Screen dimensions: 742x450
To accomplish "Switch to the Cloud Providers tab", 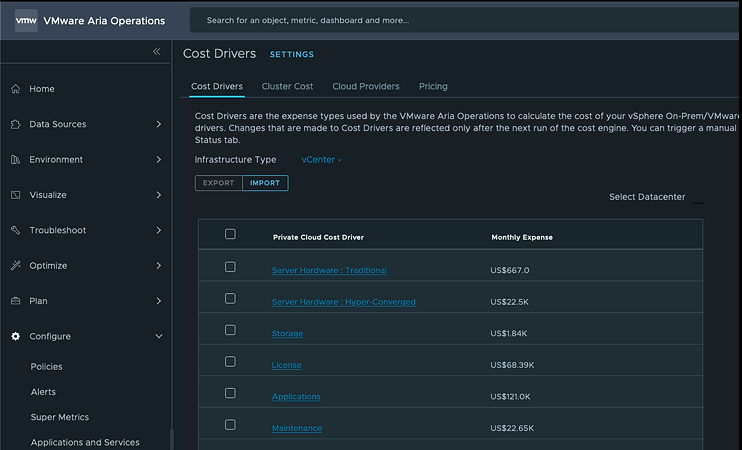I will point(366,87).
